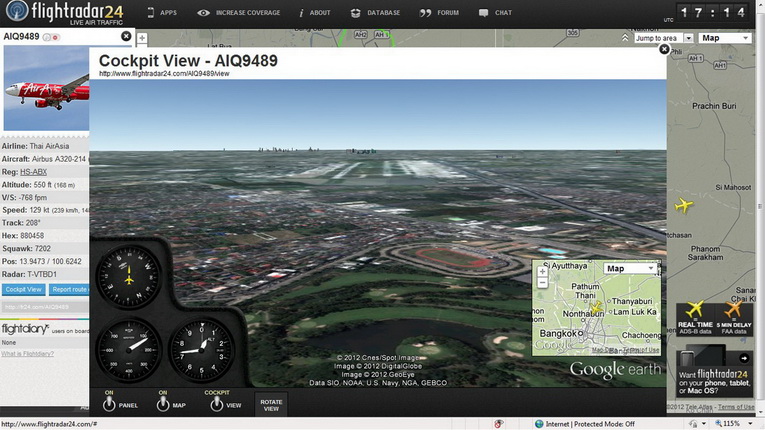The height and width of the screenshot is (430, 765).
Task: Click the airspeed indicator gauge
Action: (129, 349)
